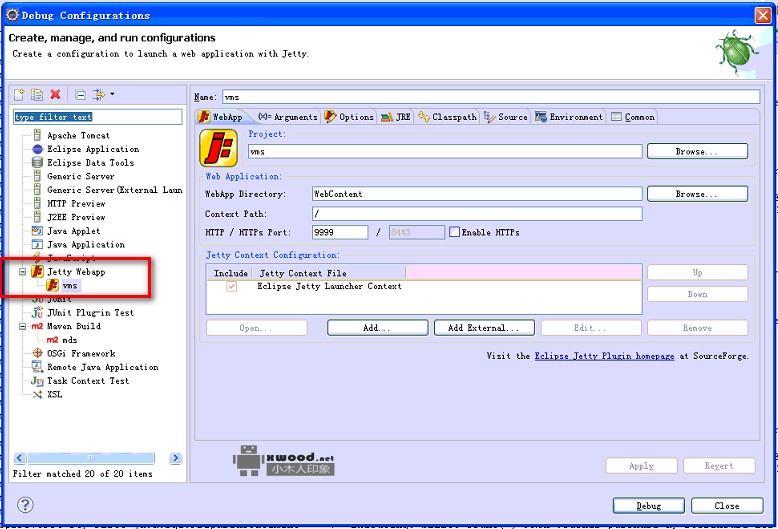Switch to the WebApp tab
778x529 pixels.
tap(221, 117)
